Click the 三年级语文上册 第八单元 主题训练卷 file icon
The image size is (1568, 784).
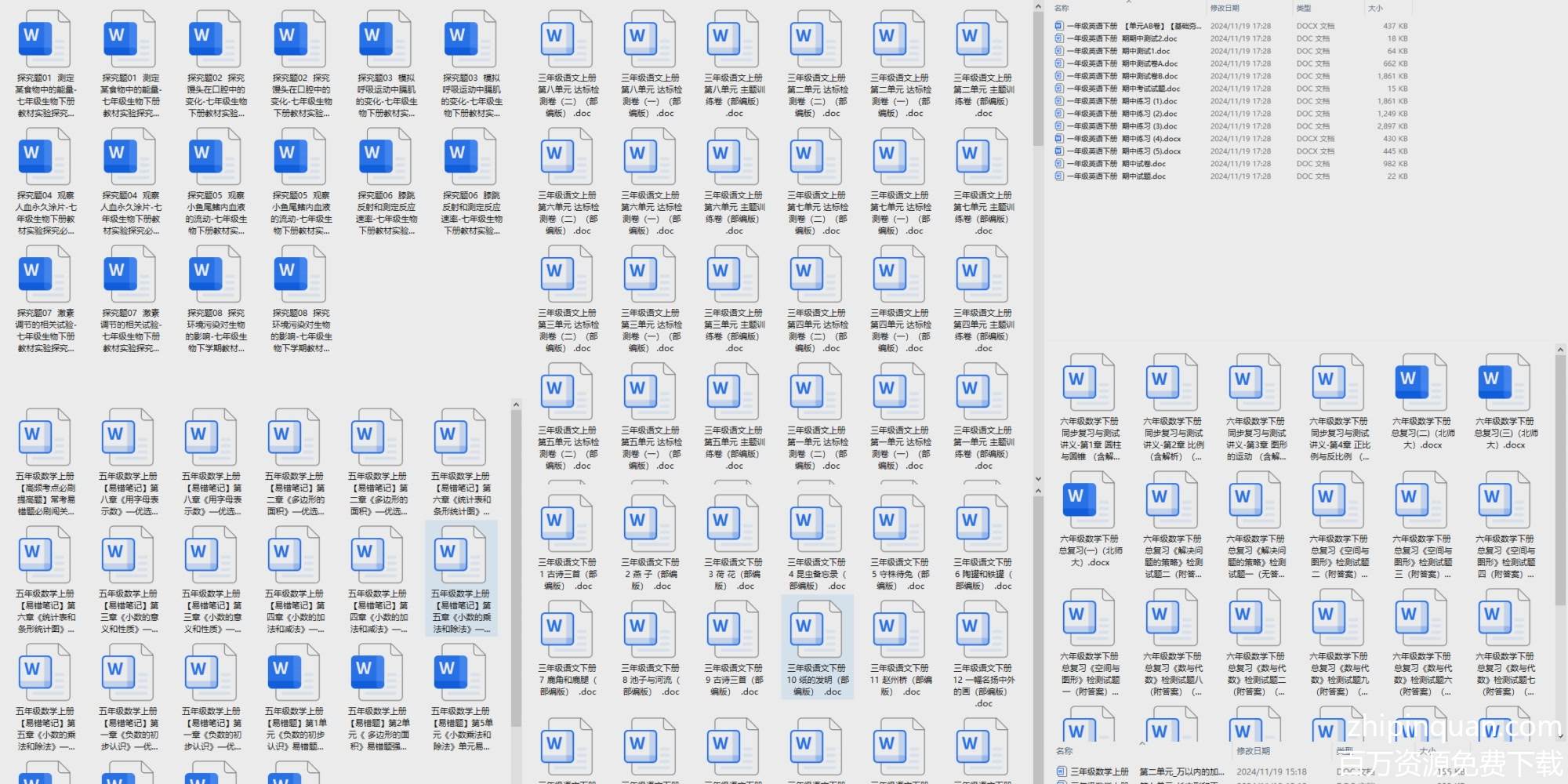point(734,39)
